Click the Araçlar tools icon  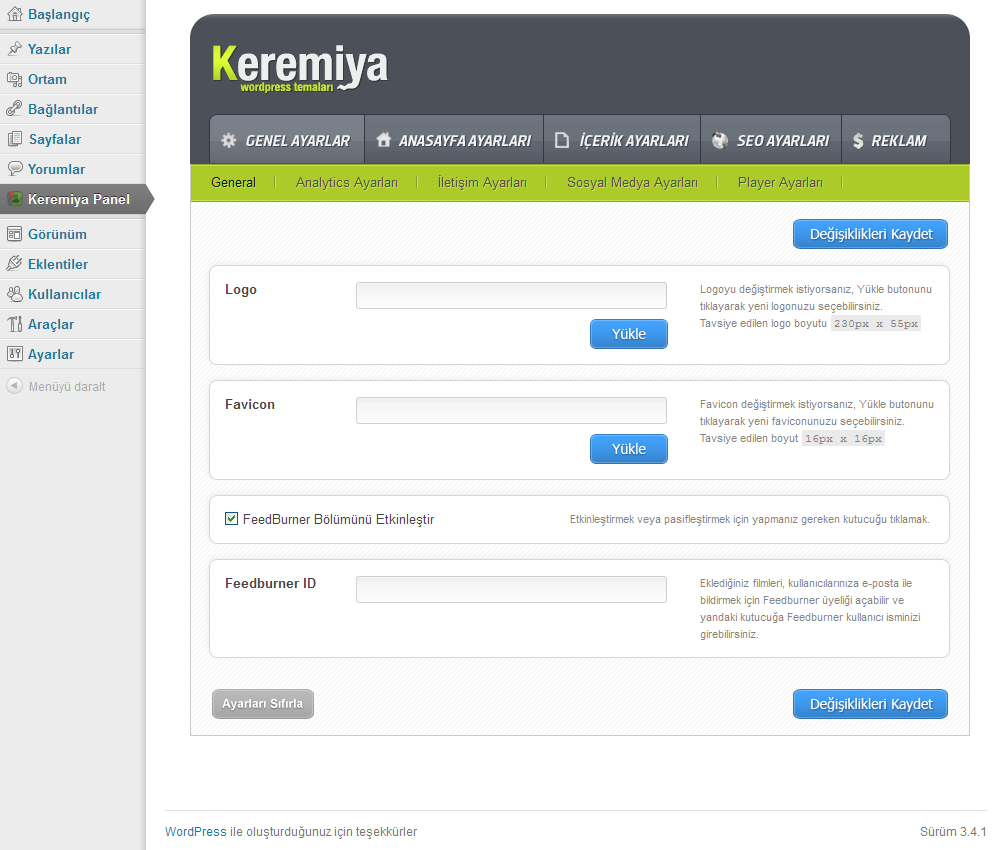click(x=14, y=324)
